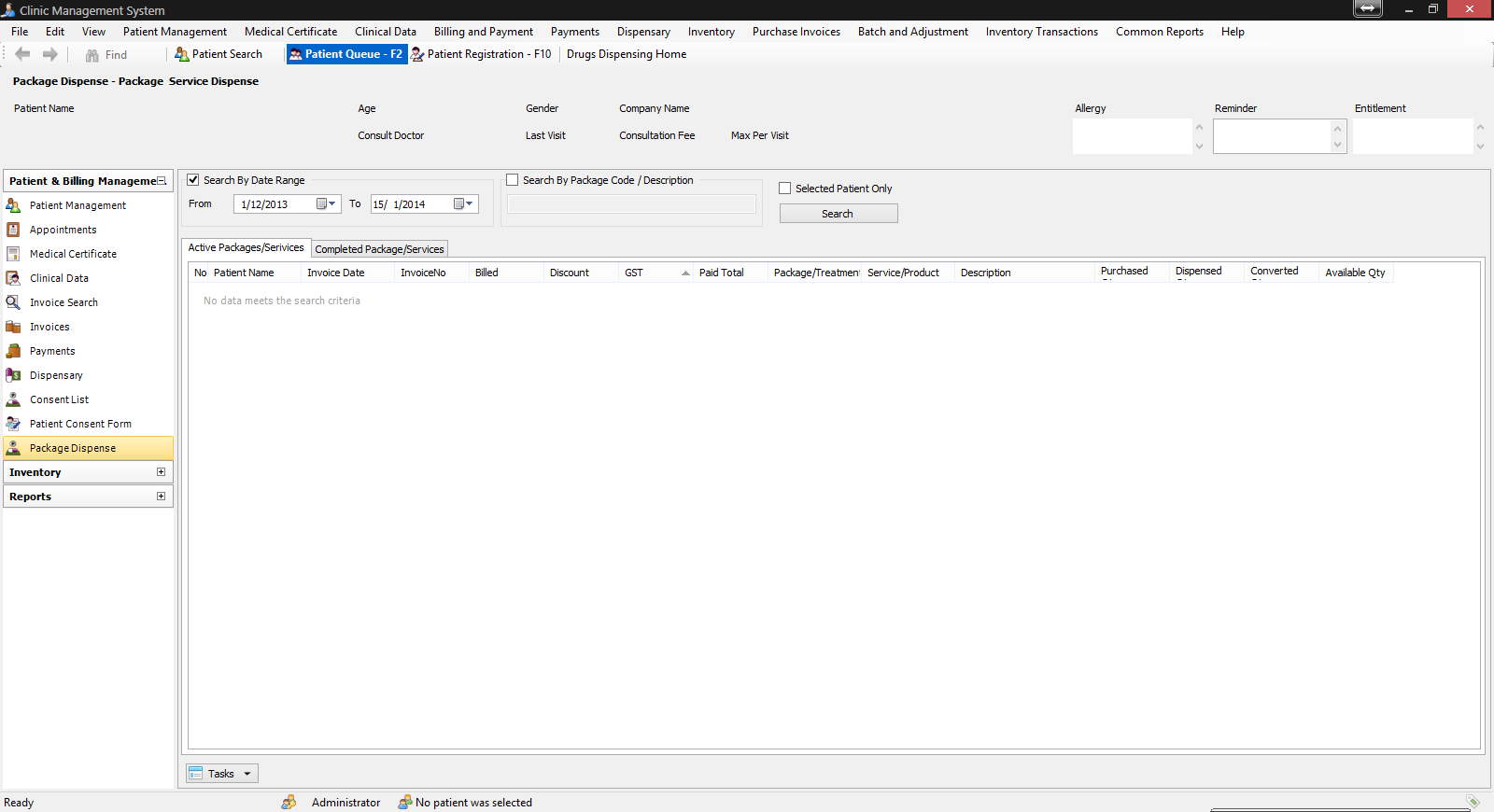Click the package code search text field
1494x812 pixels.
631,204
